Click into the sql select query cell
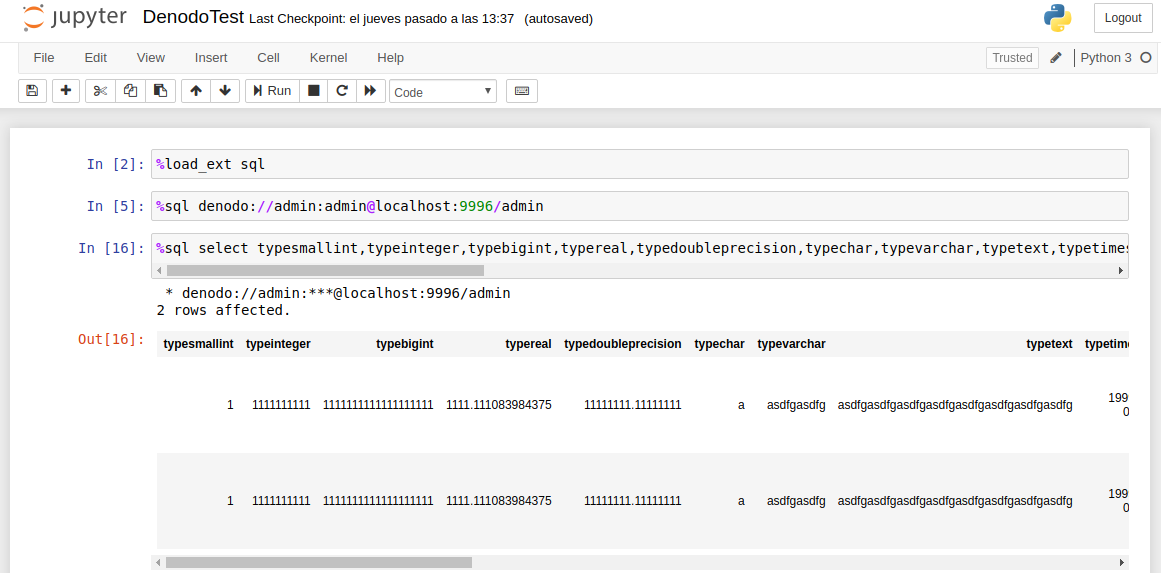Viewport: 1161px width, 573px height. coord(640,248)
